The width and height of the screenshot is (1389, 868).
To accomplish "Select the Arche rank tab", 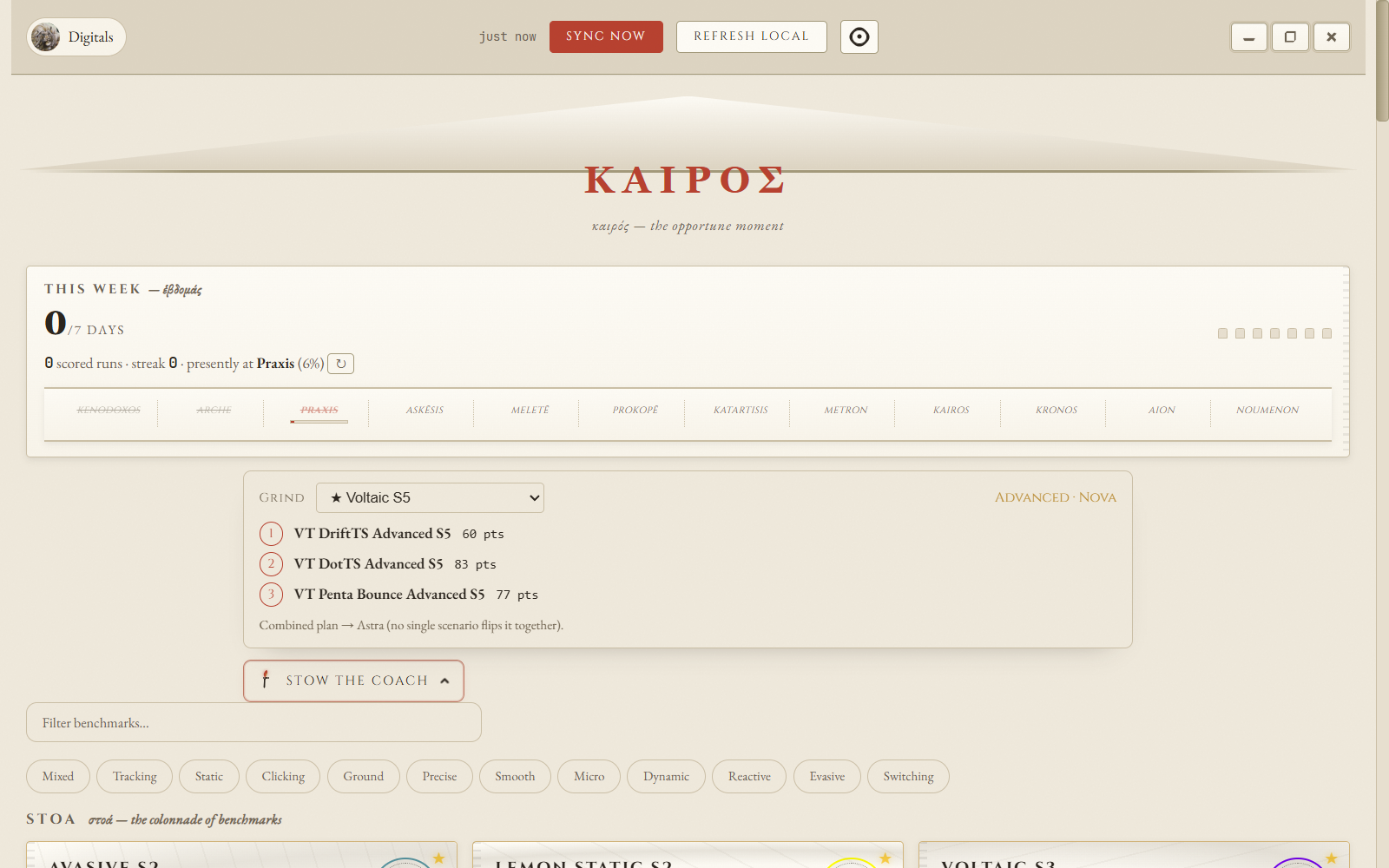I will [214, 410].
